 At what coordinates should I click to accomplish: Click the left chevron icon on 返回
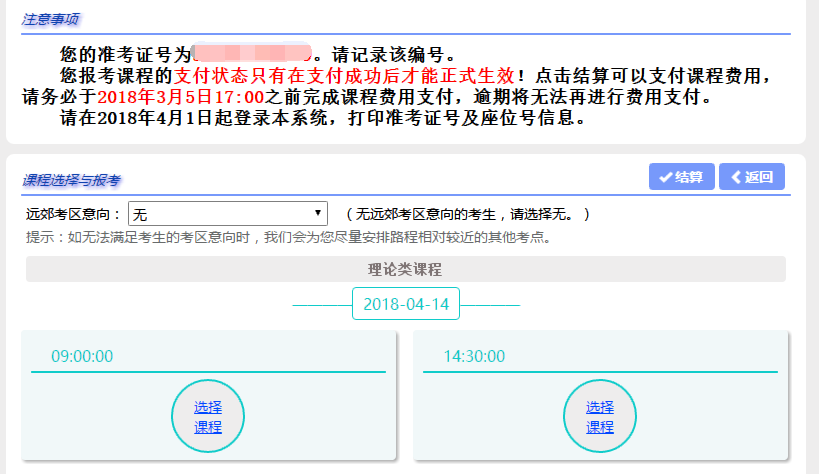point(736,177)
